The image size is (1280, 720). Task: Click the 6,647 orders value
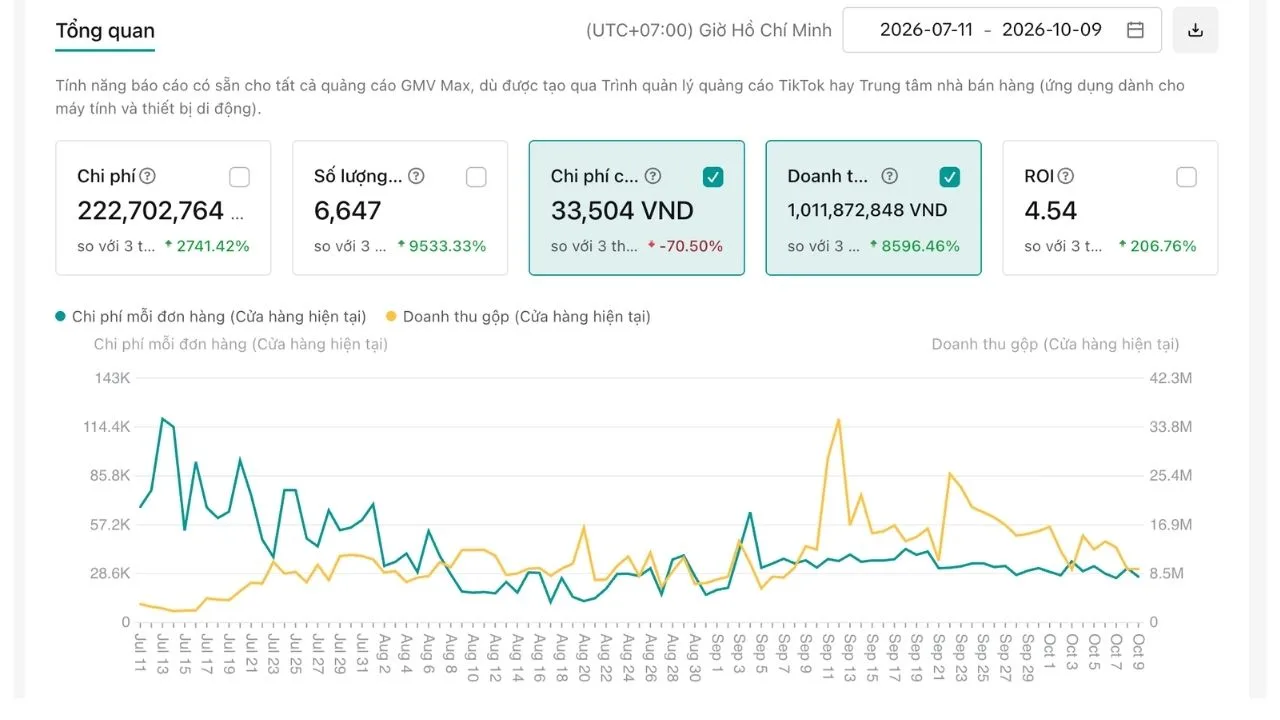pyautogui.click(x=348, y=210)
